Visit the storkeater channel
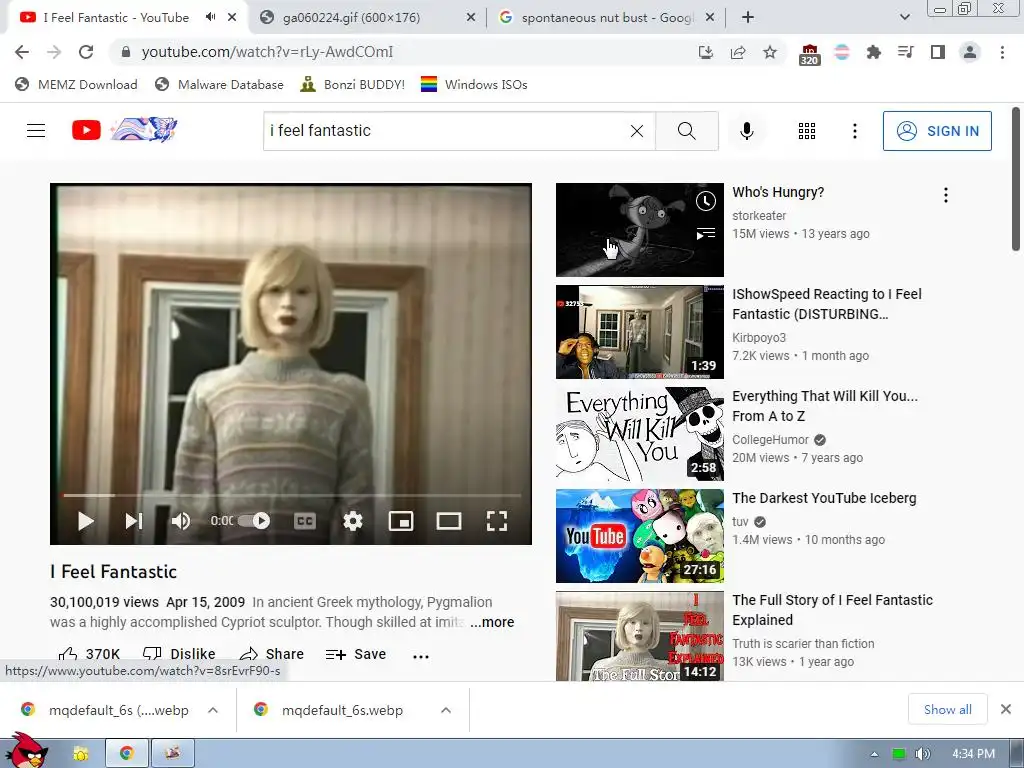Viewport: 1024px width, 768px height. [x=759, y=216]
